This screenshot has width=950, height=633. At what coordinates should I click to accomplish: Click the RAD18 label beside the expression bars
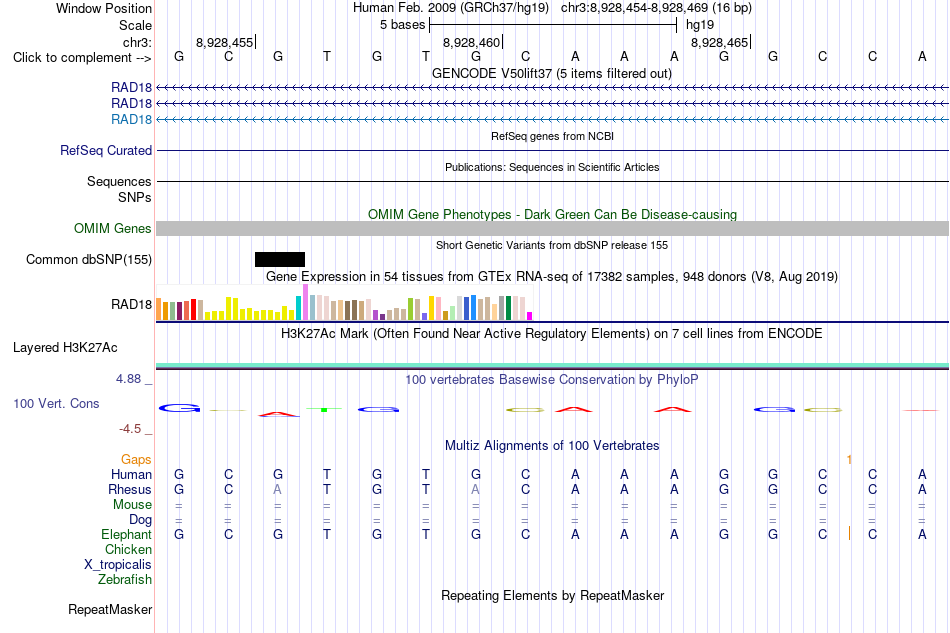(131, 304)
